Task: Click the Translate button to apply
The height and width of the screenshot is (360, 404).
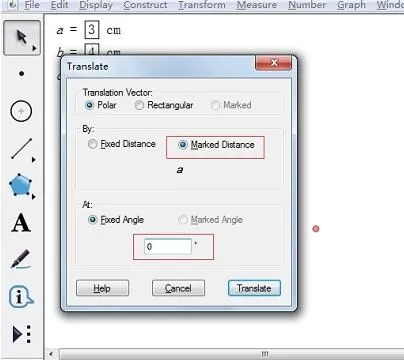Action: 254,288
